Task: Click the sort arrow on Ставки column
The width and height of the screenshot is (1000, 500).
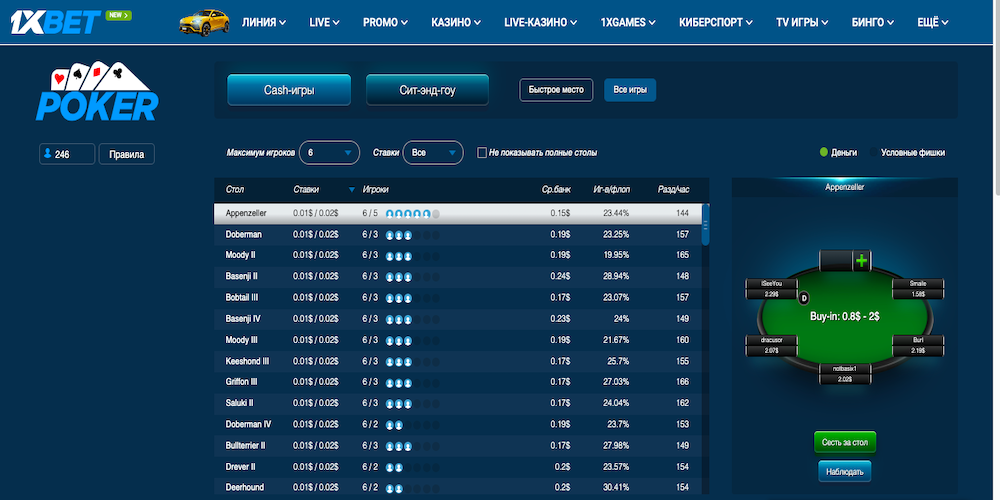Action: pos(351,190)
